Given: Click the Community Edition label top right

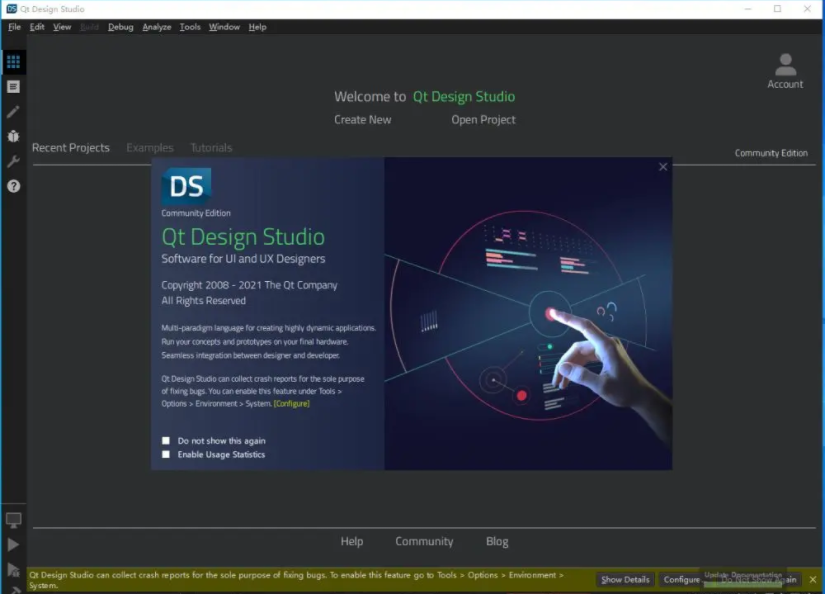Looking at the screenshot, I should pyautogui.click(x=771, y=153).
